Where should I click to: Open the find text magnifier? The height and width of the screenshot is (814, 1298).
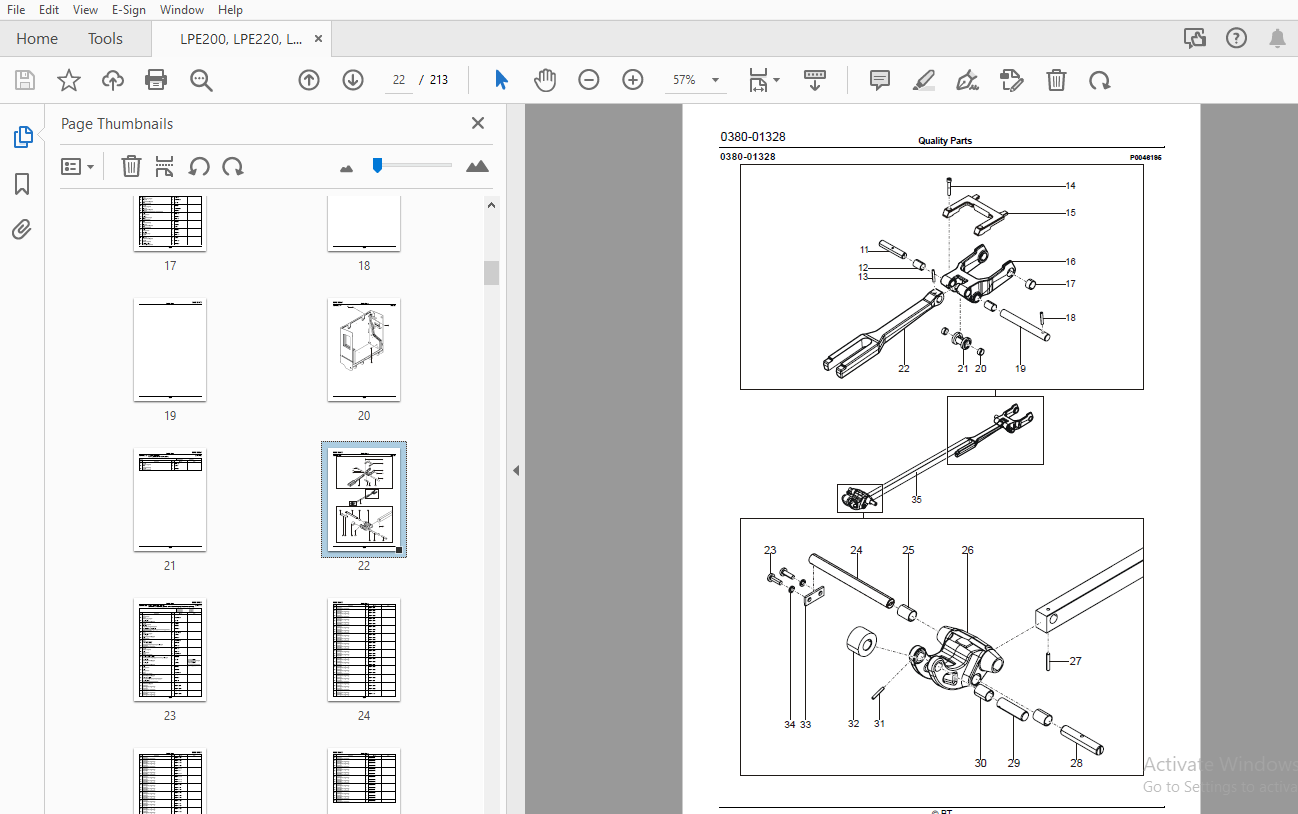tap(202, 80)
